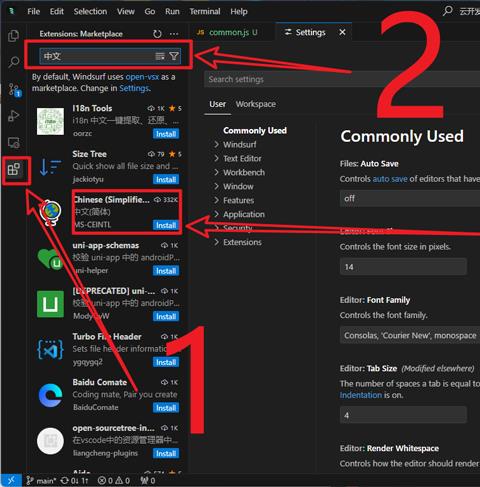The image size is (480, 487).
Task: Click the font size field showing 14
Action: pos(403,267)
